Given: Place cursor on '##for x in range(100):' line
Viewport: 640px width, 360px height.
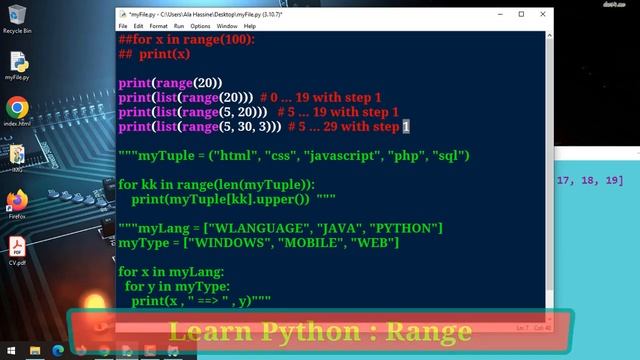Looking at the screenshot, I should click(x=187, y=40).
